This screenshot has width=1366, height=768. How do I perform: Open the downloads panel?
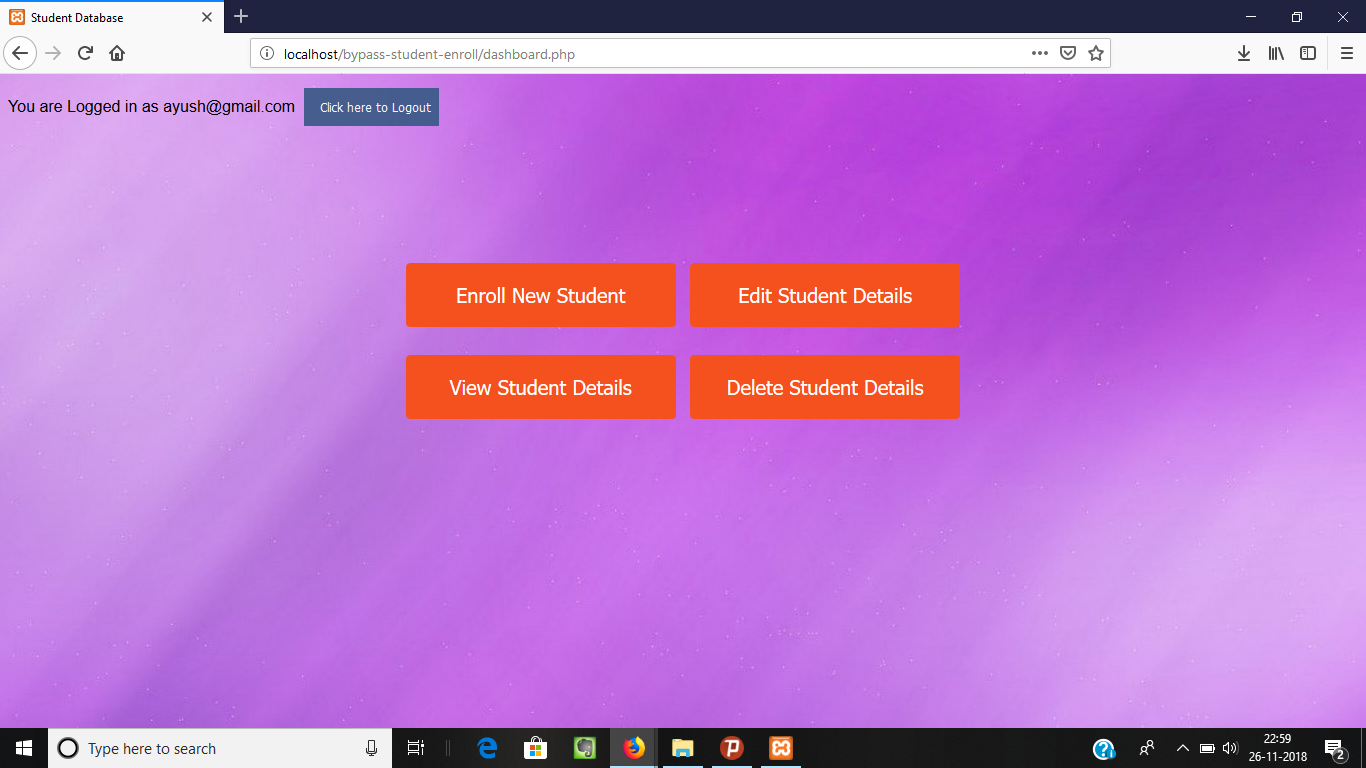pyautogui.click(x=1243, y=53)
